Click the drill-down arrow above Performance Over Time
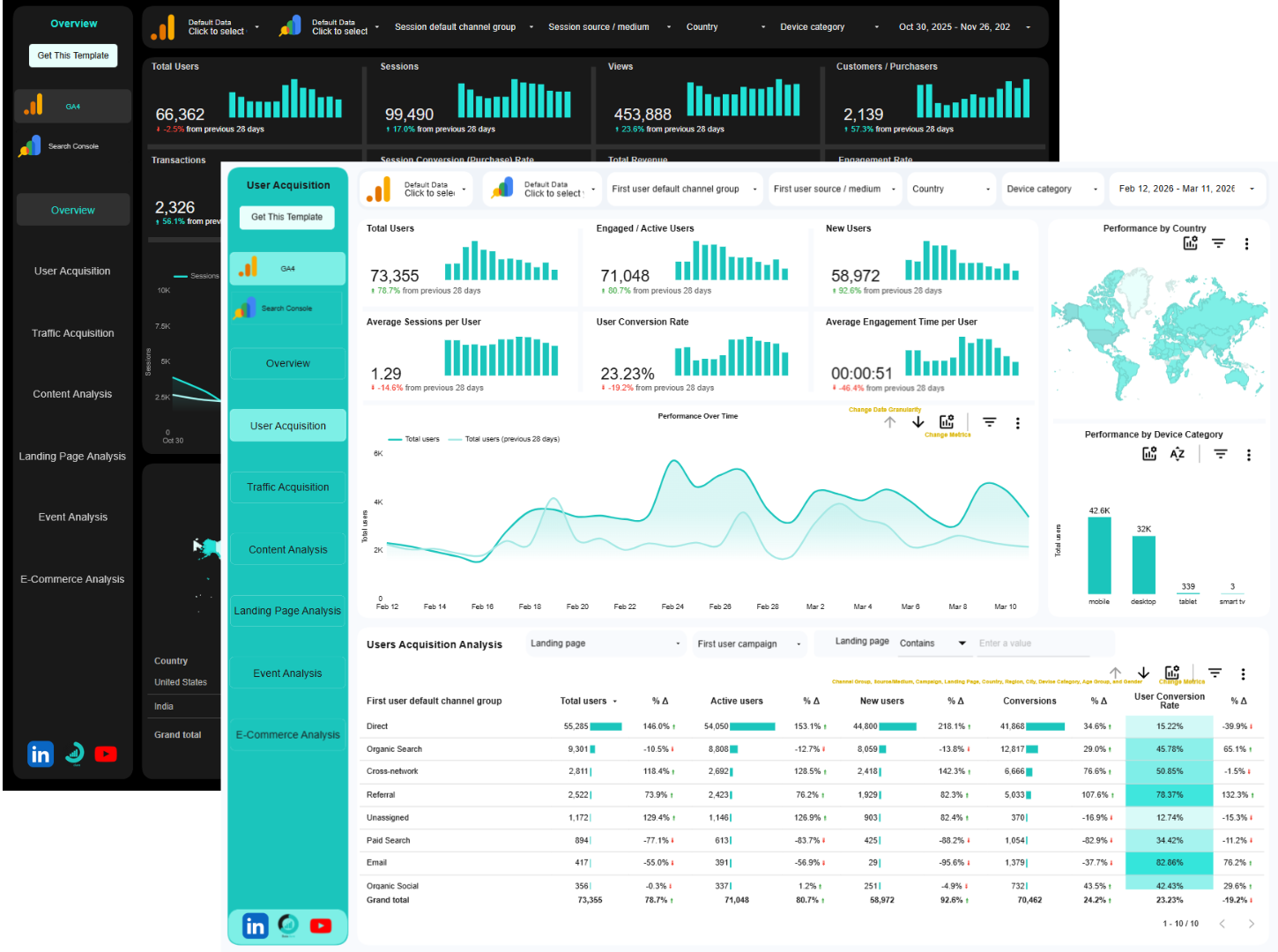Image resolution: width=1278 pixels, height=952 pixels. coord(918,422)
